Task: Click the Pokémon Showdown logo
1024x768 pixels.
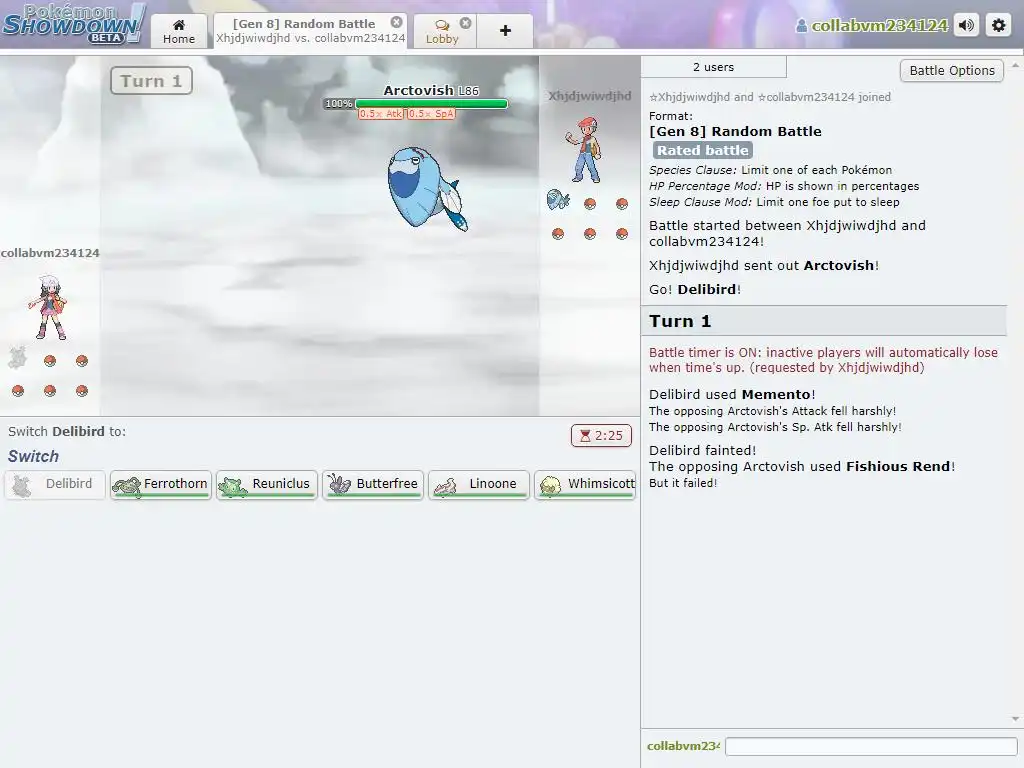Action: pos(72,24)
